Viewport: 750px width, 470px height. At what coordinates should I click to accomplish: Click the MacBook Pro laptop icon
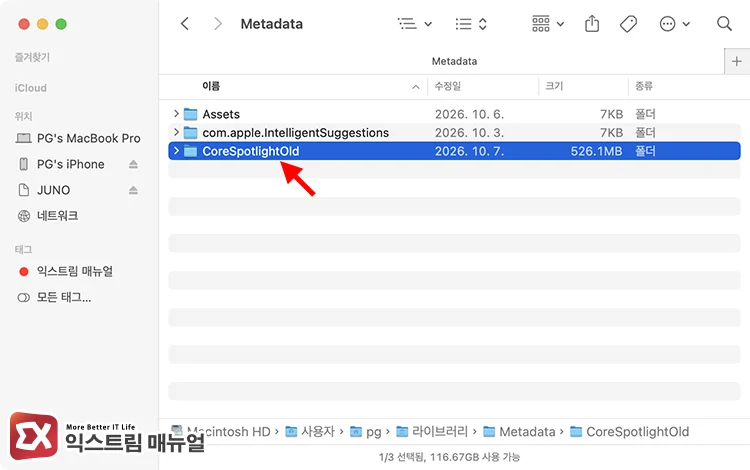(23, 138)
